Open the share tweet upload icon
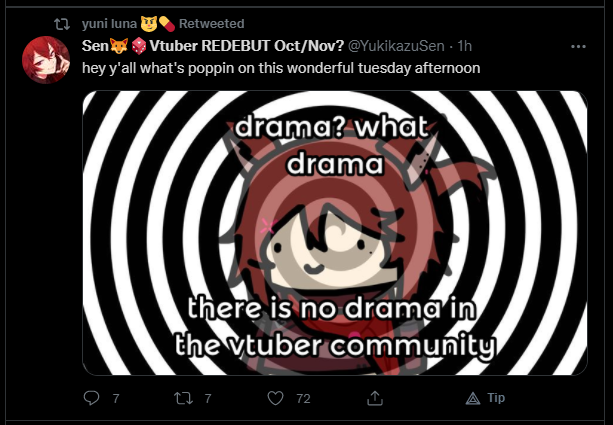The width and height of the screenshot is (613, 425). 375,398
